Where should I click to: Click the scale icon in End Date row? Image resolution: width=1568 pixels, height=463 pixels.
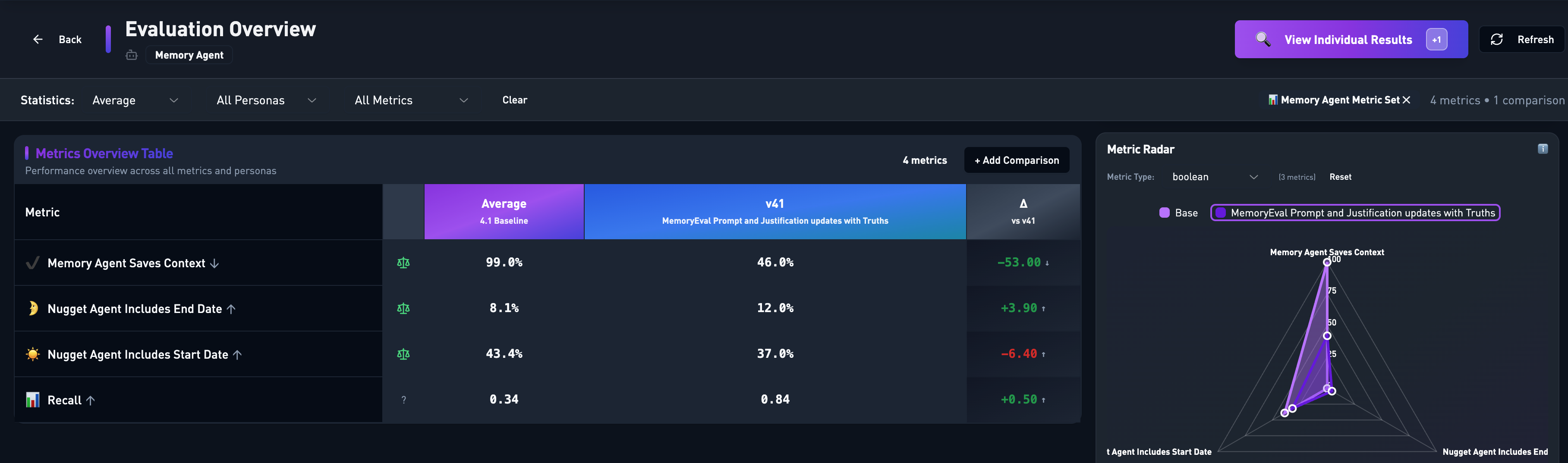tap(403, 309)
